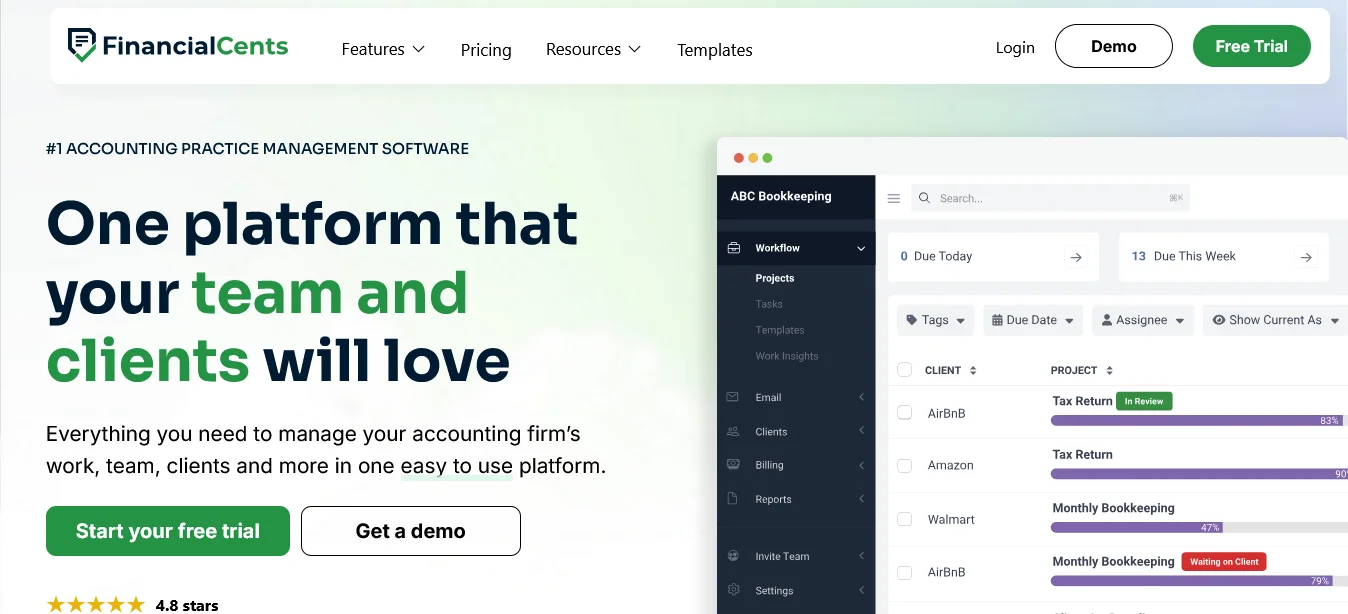Click the Waiting on Client status badge
1348x614 pixels.
click(1224, 562)
